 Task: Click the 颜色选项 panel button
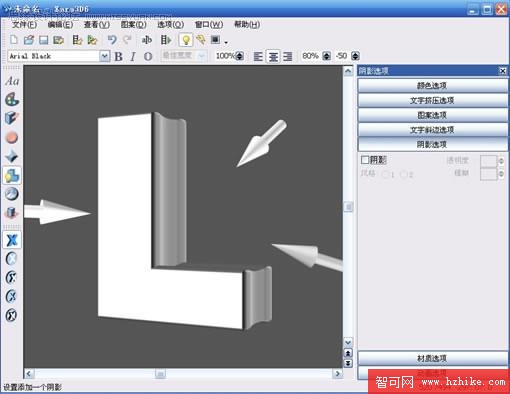click(432, 86)
